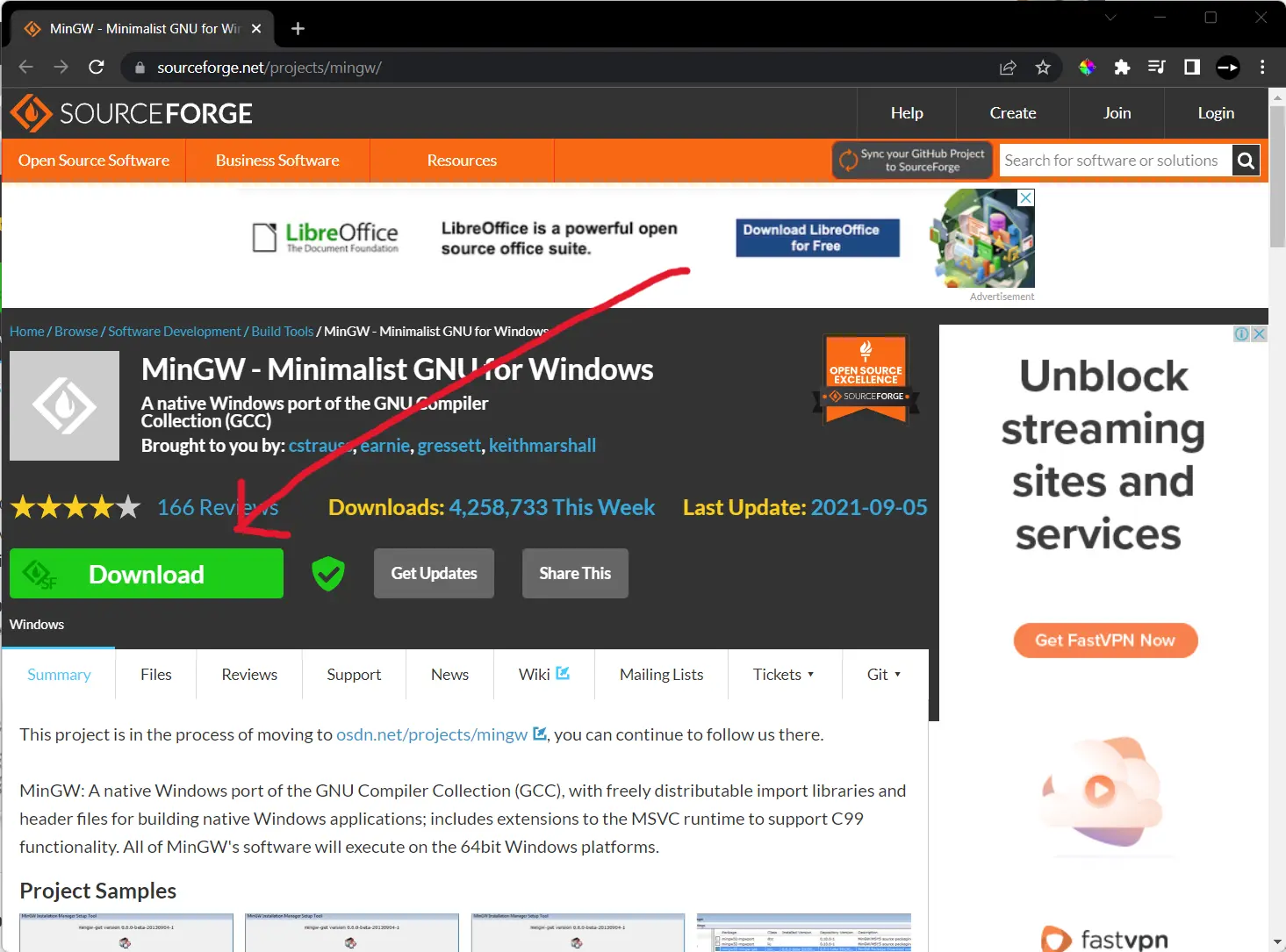This screenshot has width=1286, height=952.
Task: Open a new browser tab
Action: tap(298, 29)
